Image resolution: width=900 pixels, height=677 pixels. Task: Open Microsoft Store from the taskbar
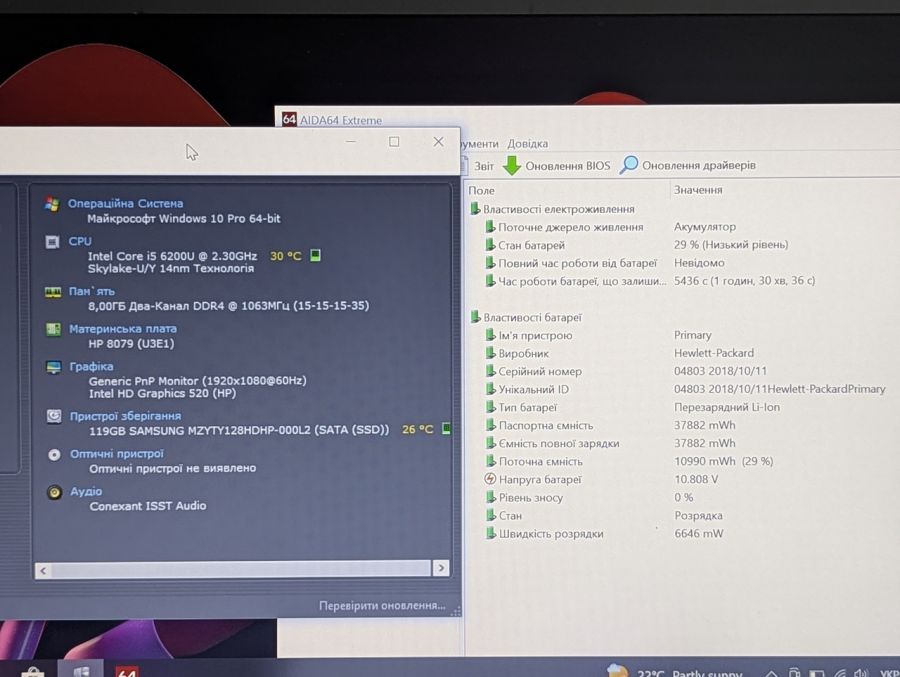click(33, 672)
